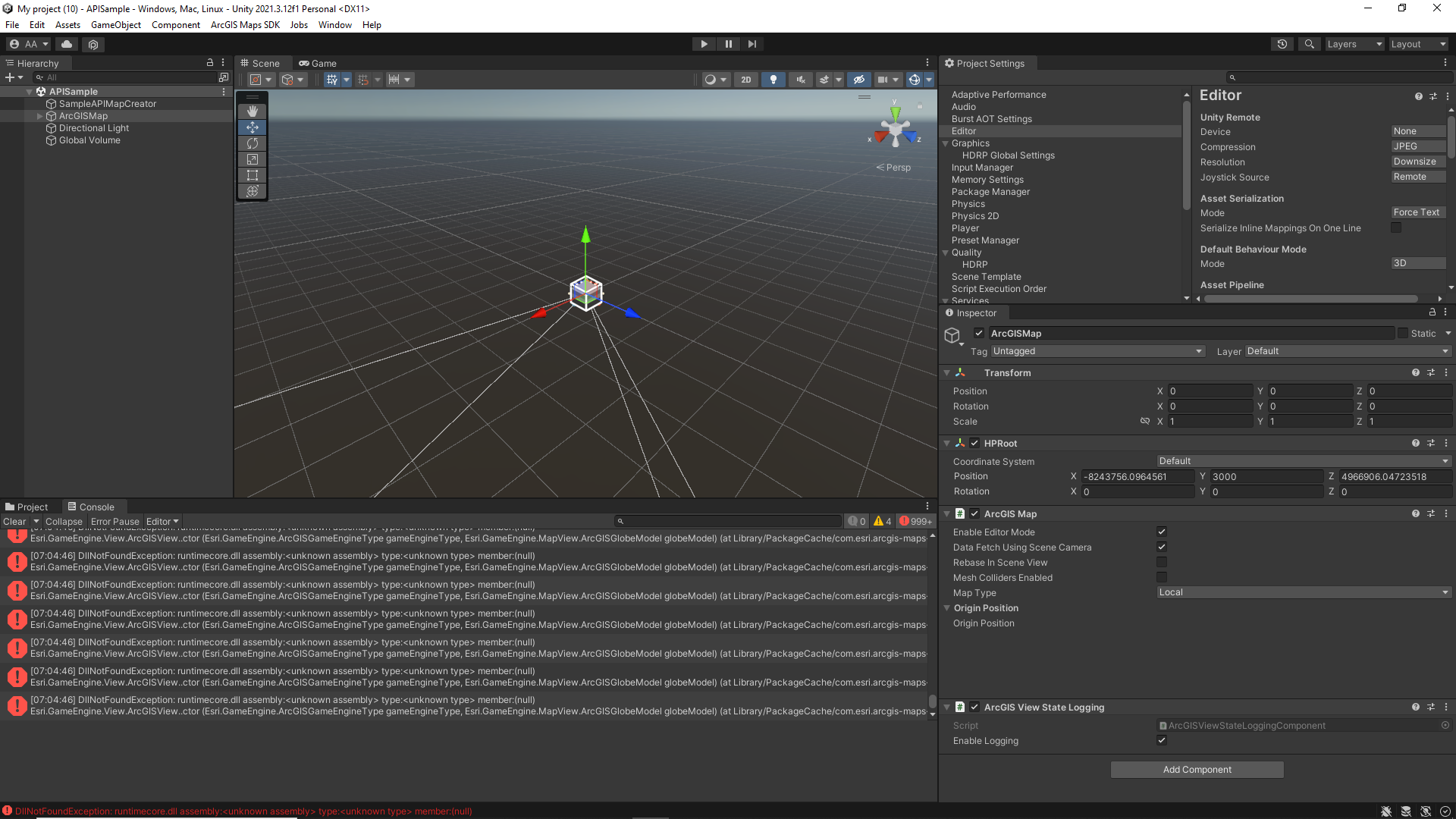Screen dimensions: 1456x819
Task: Toggle Scene audio mute icon
Action: coord(800,80)
